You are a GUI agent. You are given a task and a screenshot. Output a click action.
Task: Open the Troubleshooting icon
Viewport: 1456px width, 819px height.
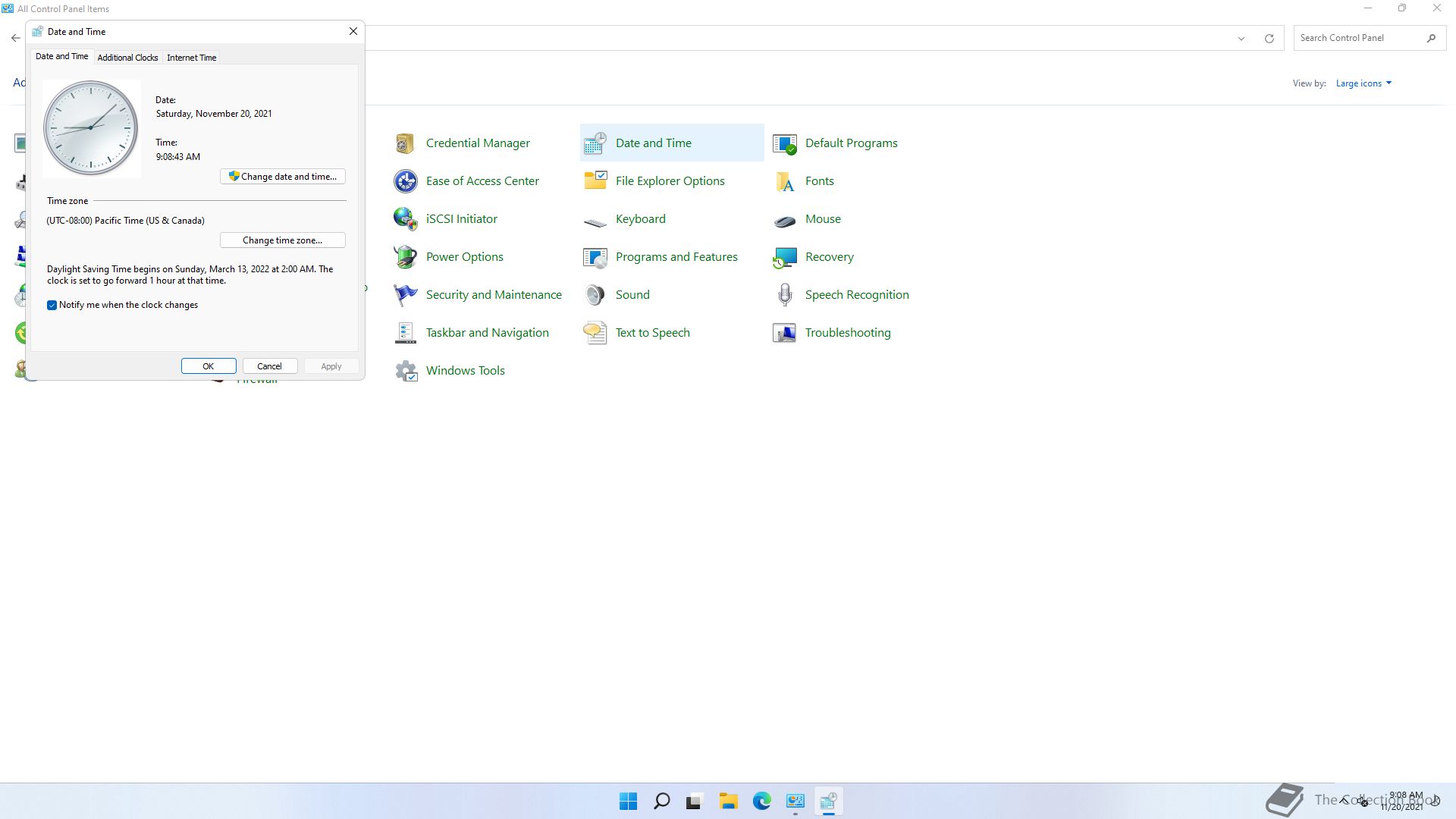pyautogui.click(x=784, y=332)
